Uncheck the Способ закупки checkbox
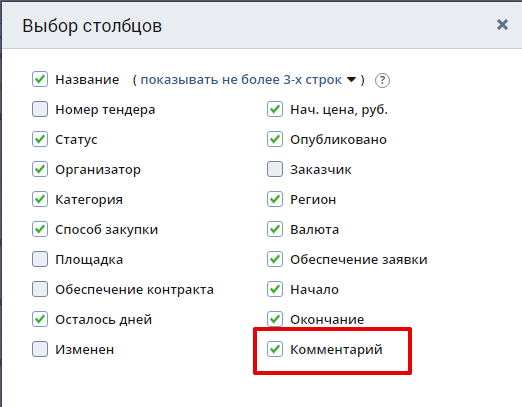Screen dimensions: 522x407 [x=40, y=229]
